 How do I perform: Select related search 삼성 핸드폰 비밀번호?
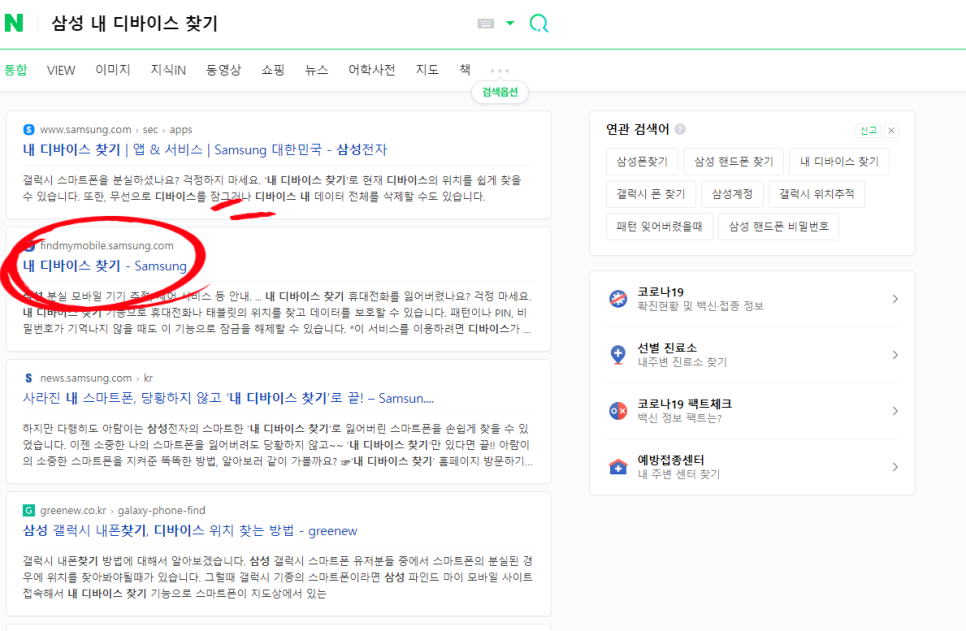pyautogui.click(x=778, y=227)
